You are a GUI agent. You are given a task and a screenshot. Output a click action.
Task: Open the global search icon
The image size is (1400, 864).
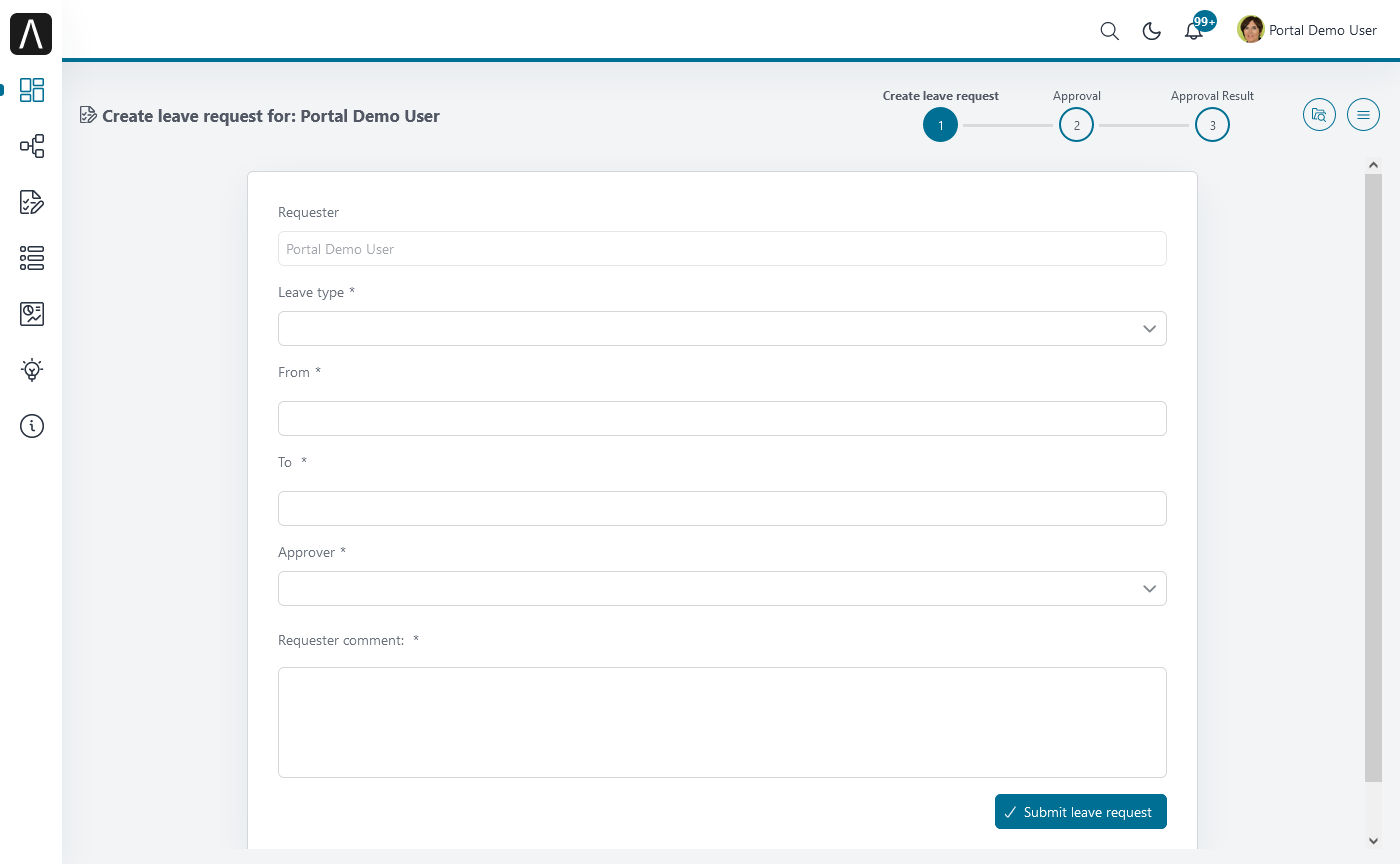pos(1109,31)
